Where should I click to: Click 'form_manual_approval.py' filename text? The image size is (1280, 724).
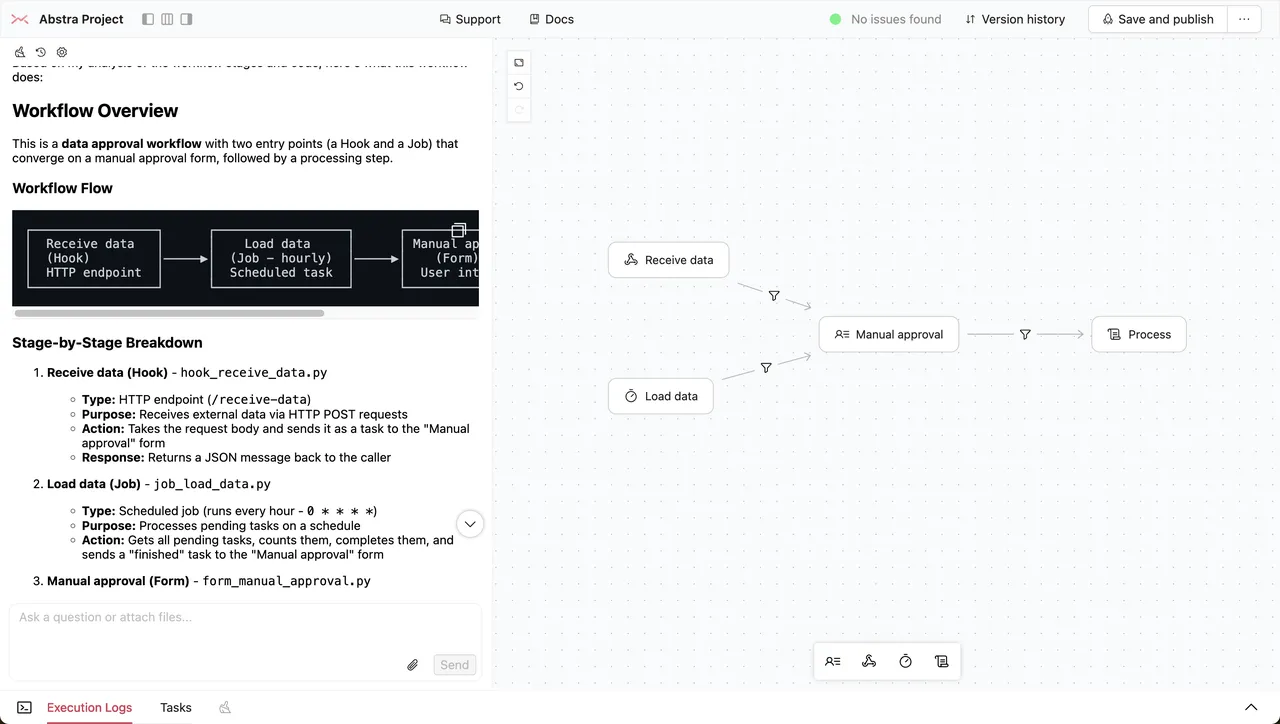point(286,581)
